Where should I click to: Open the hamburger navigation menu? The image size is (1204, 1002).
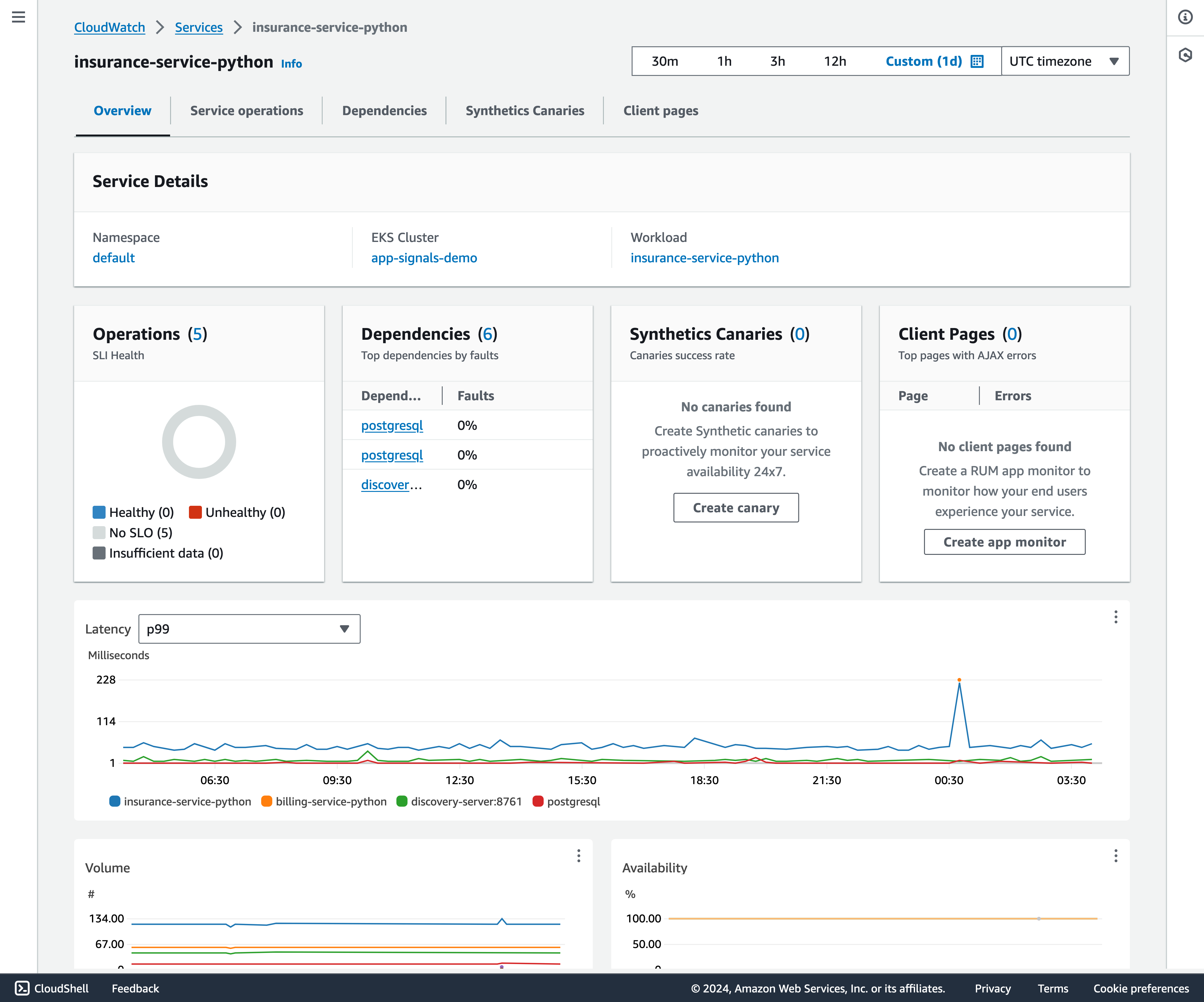[x=18, y=17]
